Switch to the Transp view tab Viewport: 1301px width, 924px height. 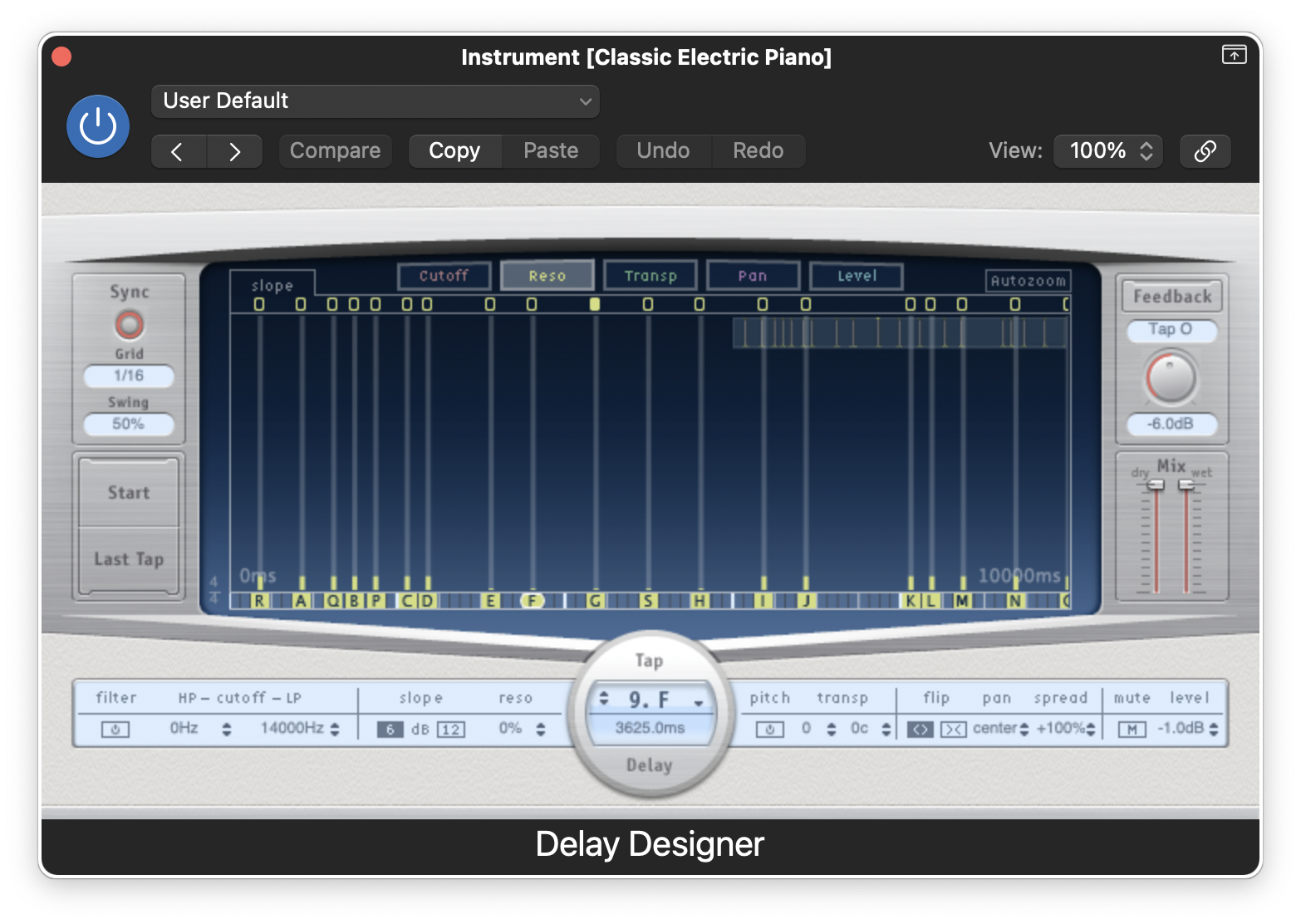(650, 276)
